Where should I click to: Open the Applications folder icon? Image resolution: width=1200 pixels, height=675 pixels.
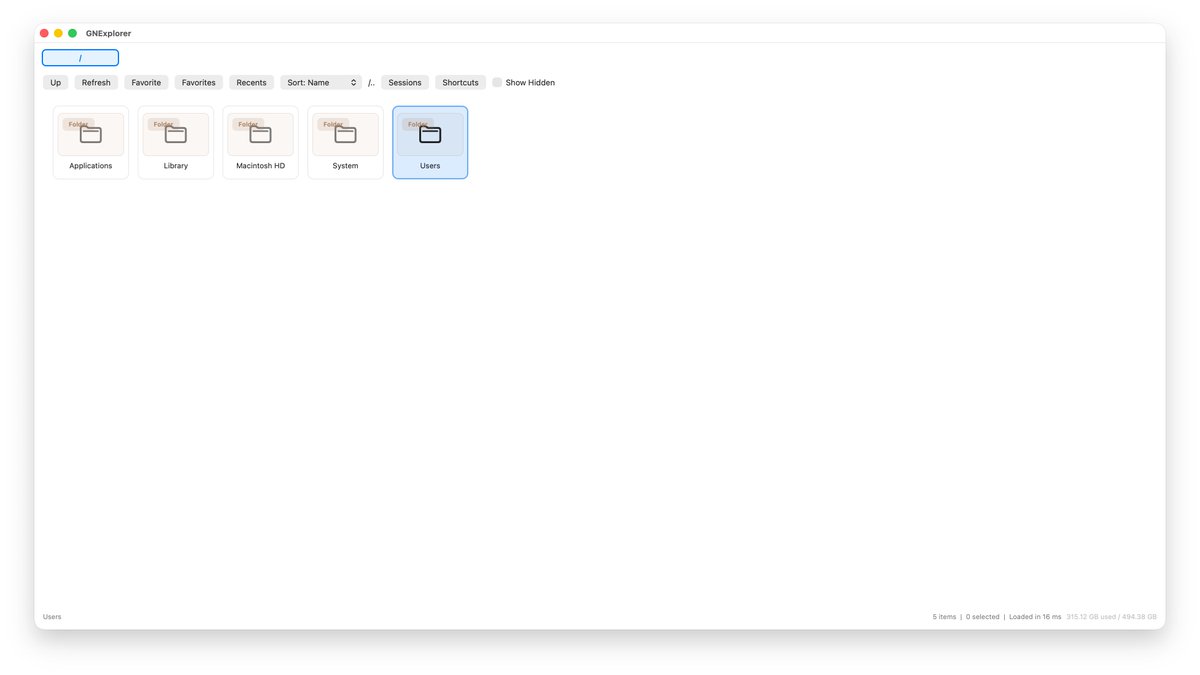tap(91, 134)
